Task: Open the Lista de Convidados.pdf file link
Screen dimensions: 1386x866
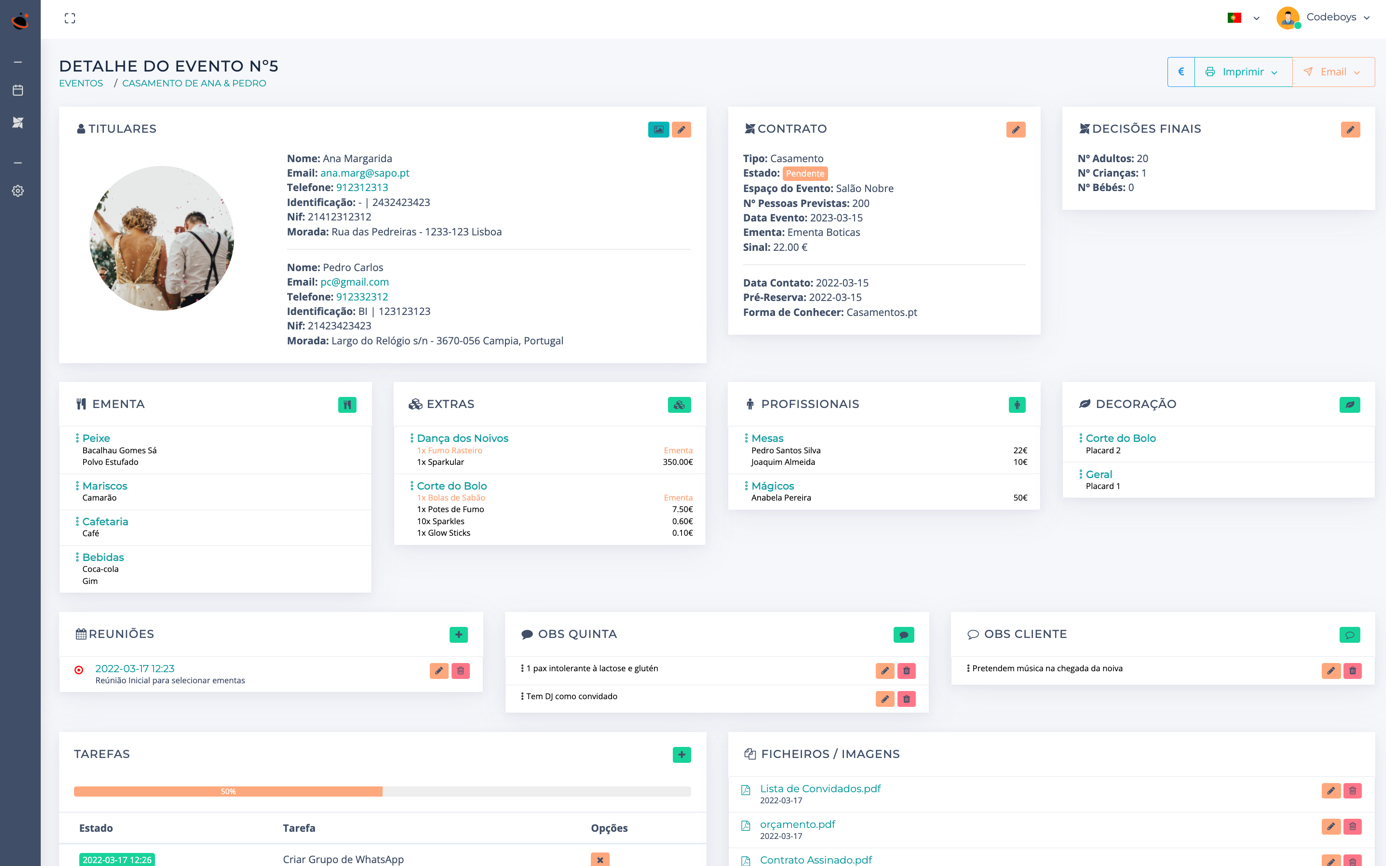Action: [x=820, y=788]
